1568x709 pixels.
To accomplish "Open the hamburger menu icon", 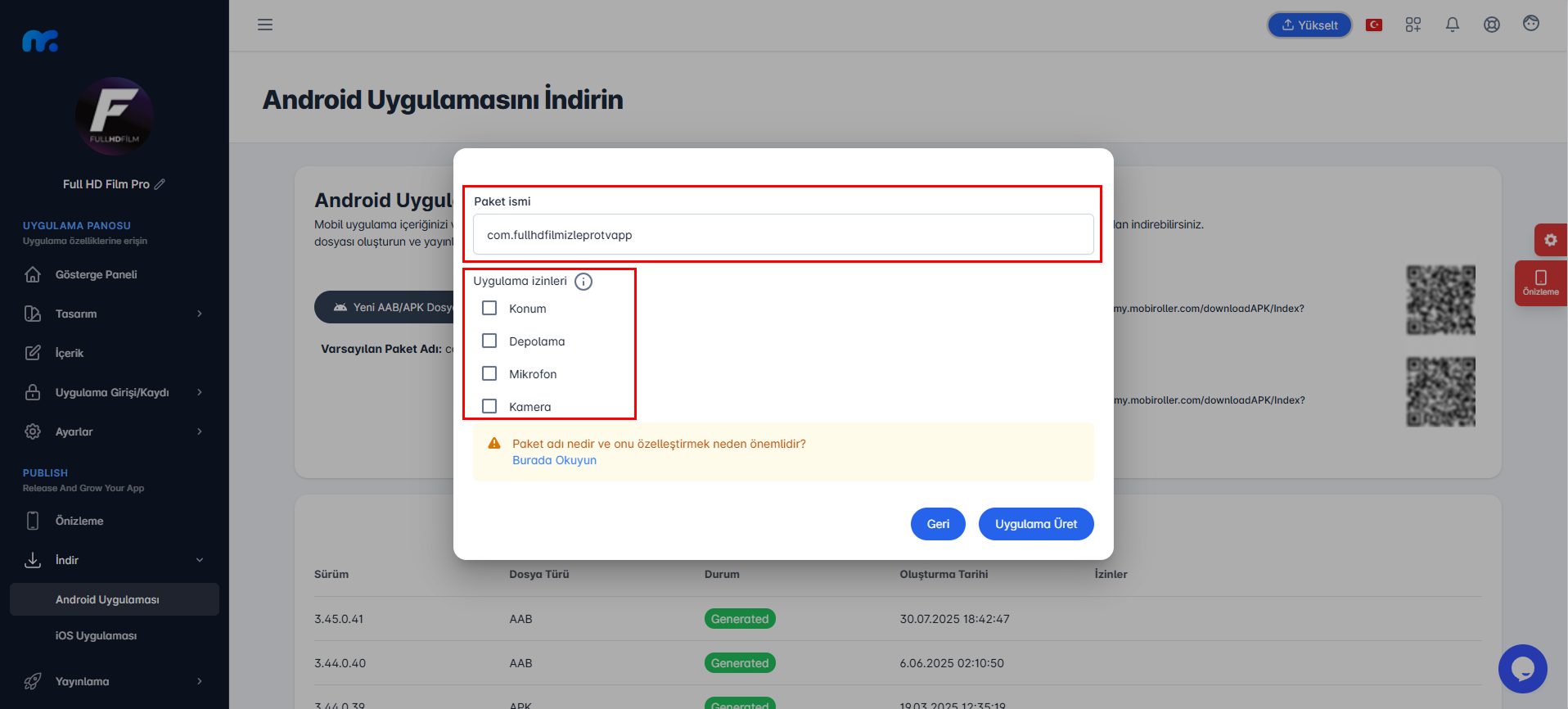I will pyautogui.click(x=265, y=25).
